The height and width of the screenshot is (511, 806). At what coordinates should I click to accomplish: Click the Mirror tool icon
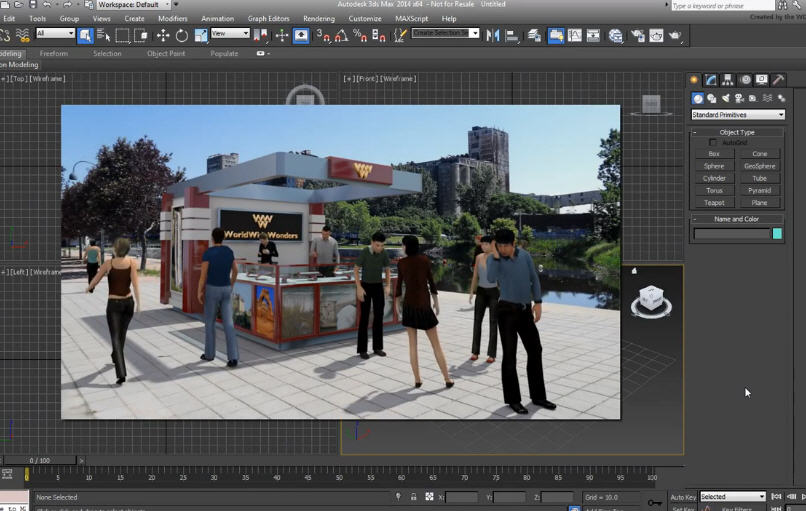click(x=493, y=35)
